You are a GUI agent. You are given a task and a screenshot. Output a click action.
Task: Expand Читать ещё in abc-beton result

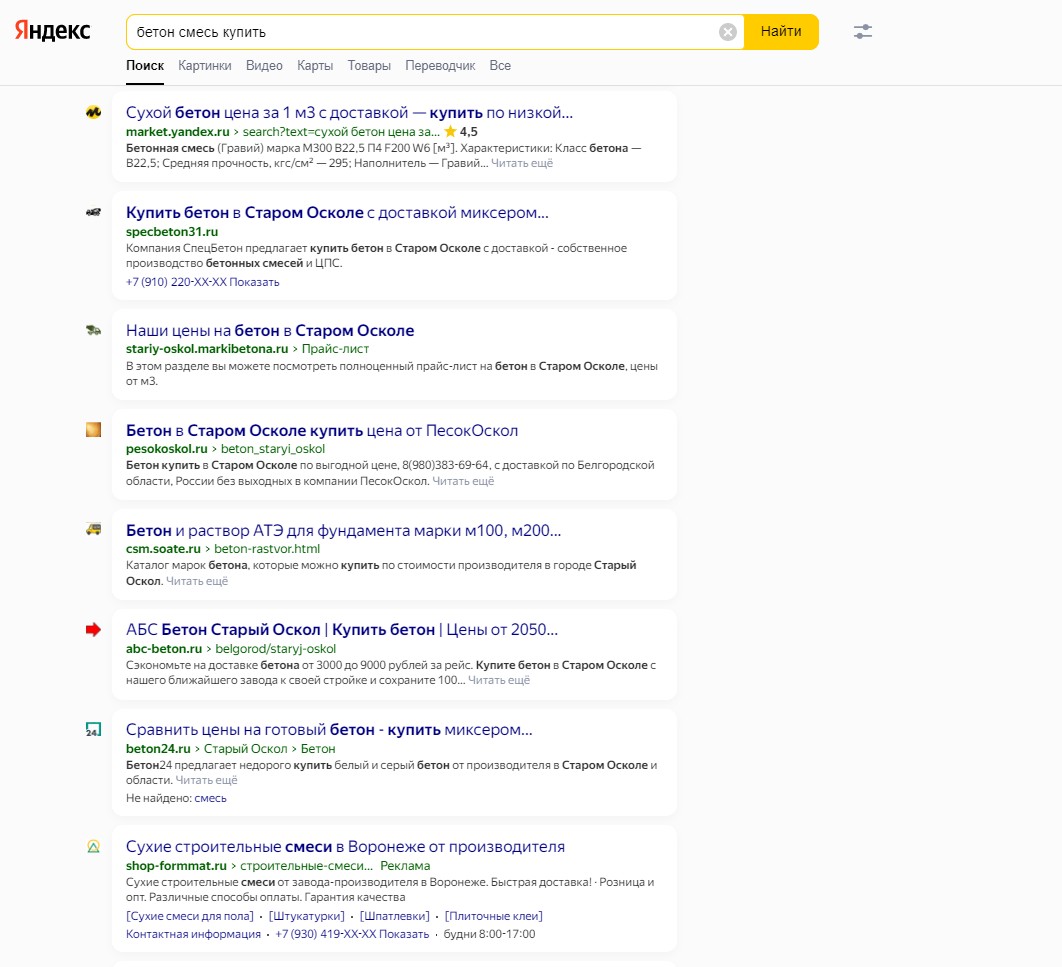coord(499,680)
